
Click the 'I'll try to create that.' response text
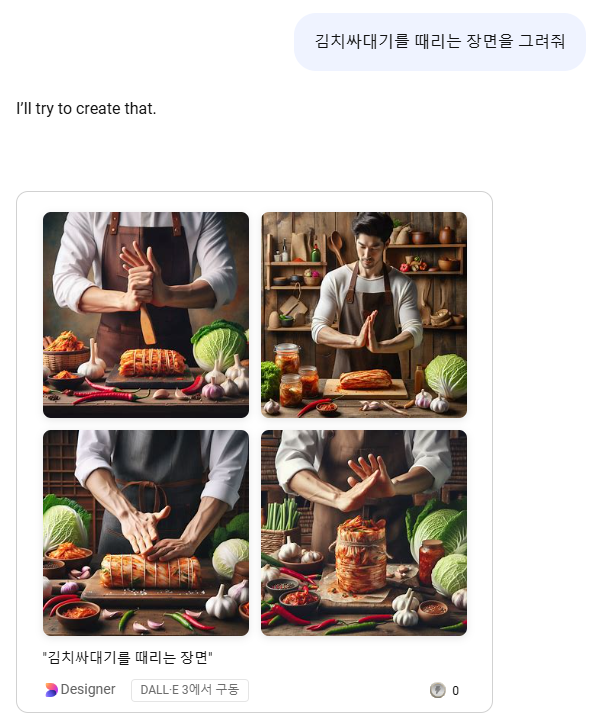[x=86, y=108]
